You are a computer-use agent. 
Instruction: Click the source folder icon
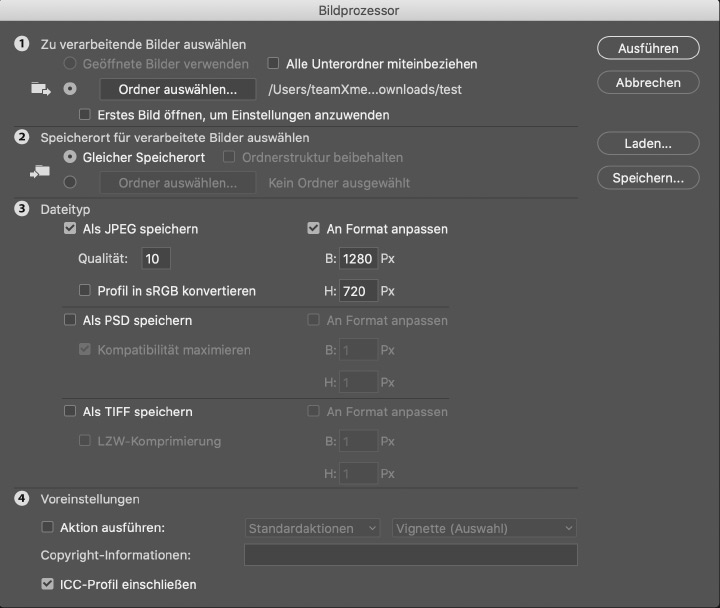(x=41, y=89)
